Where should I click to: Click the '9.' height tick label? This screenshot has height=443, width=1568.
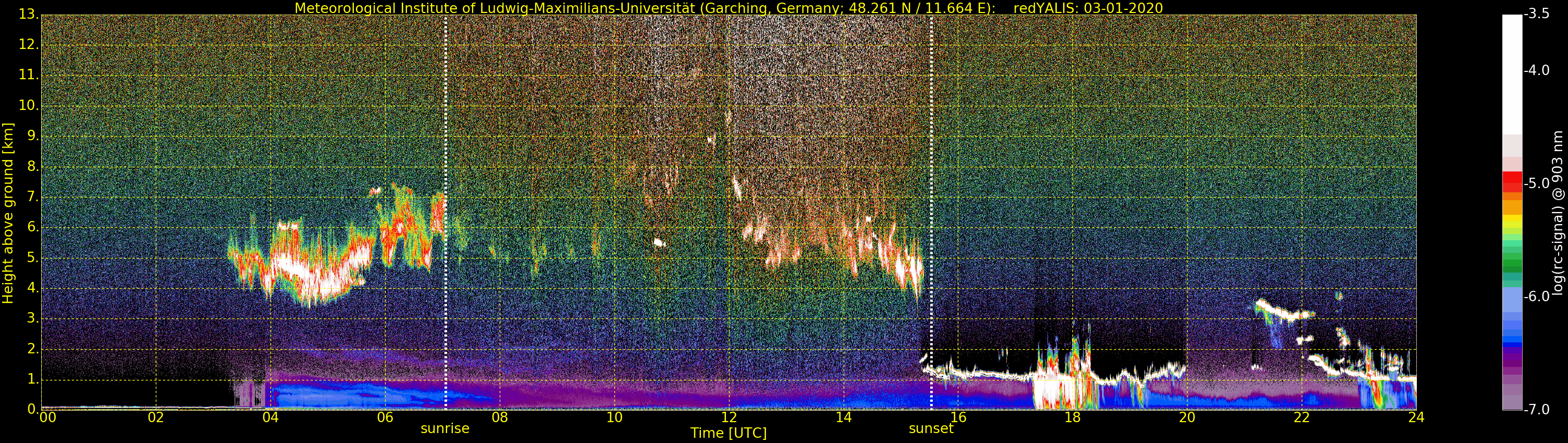point(33,136)
